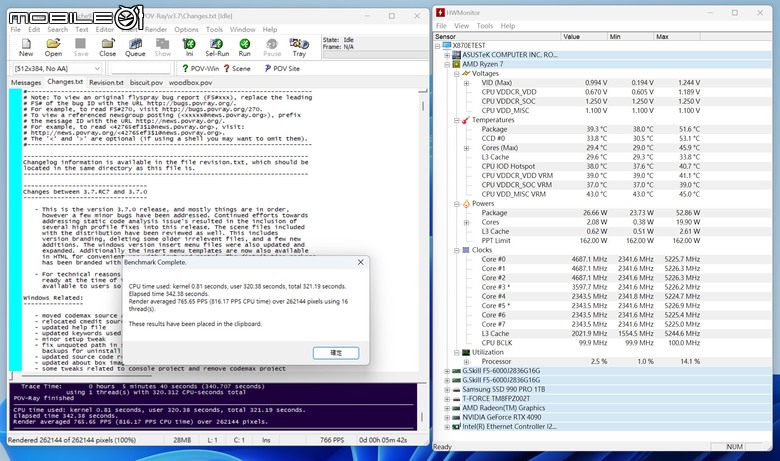Switch to the Messages tab
The width and height of the screenshot is (780, 461).
point(26,83)
